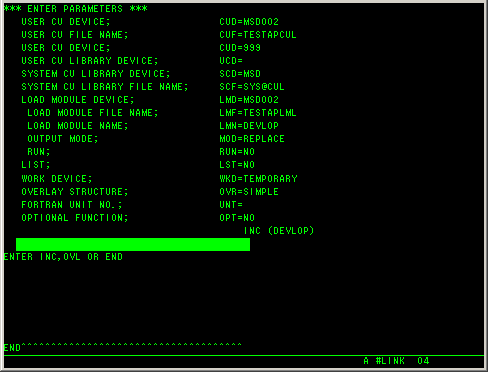Click the 'USER CU FILE NAME;' label
Viewport: 488px width, 372px height.
click(75, 35)
